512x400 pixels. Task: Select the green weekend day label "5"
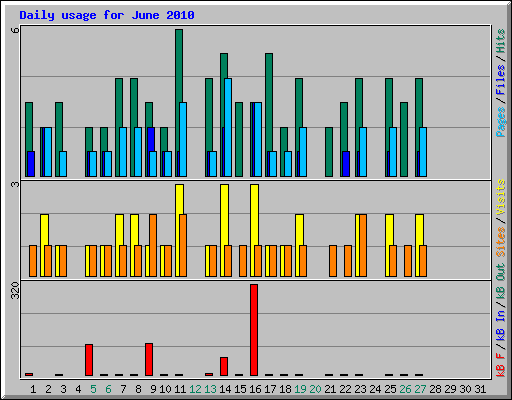pos(93,389)
